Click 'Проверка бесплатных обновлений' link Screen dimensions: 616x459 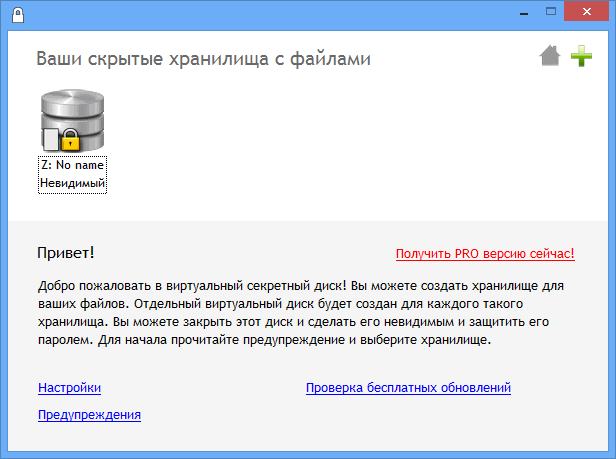pyautogui.click(x=408, y=388)
